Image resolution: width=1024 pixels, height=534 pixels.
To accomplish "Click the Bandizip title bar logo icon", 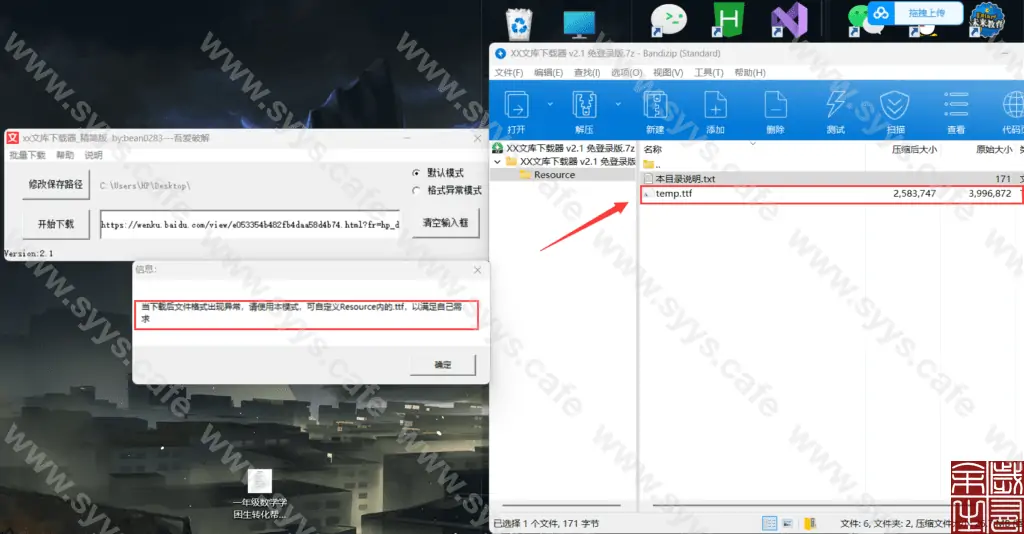I will coord(500,54).
